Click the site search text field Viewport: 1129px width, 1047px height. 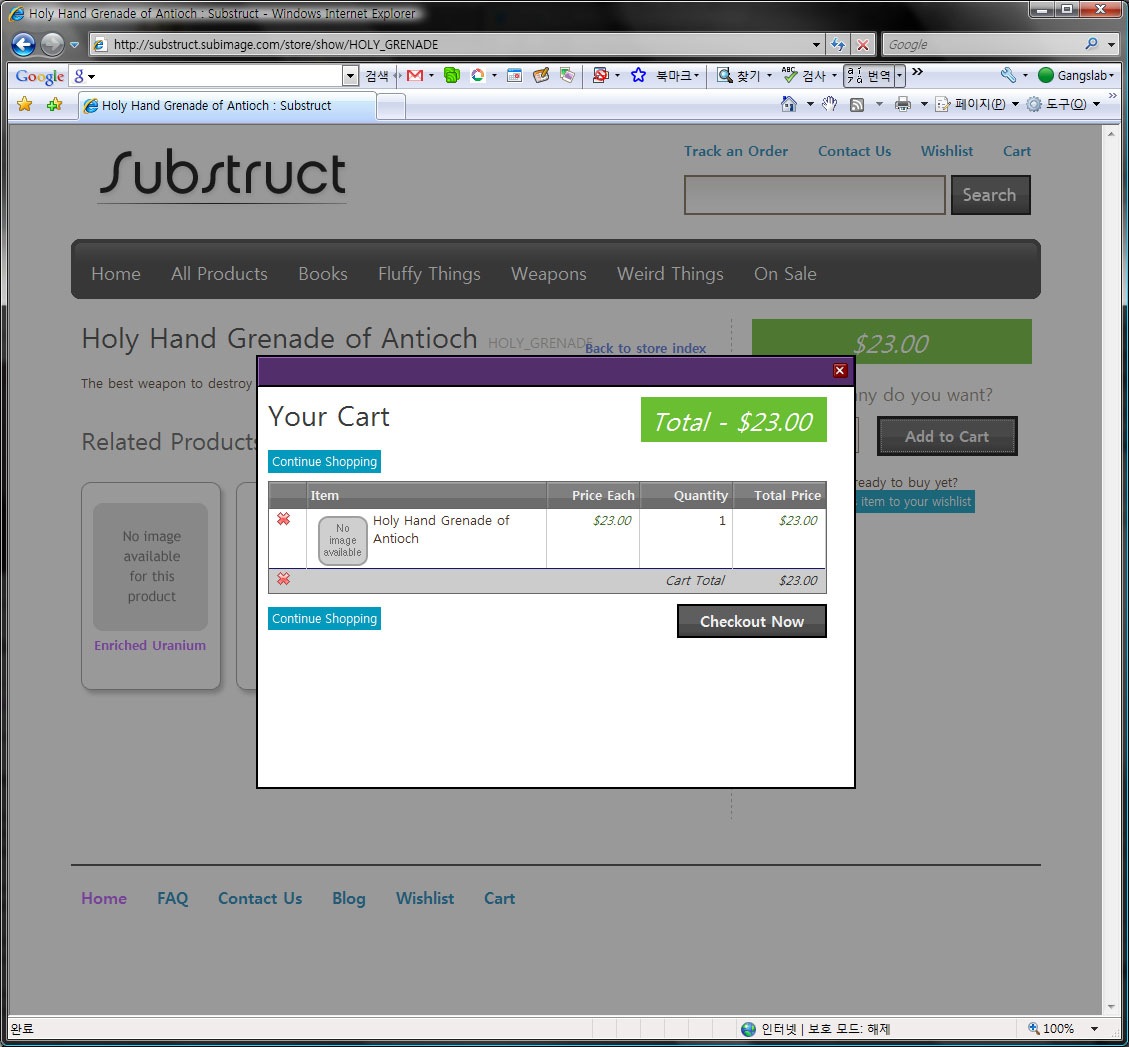pos(814,195)
